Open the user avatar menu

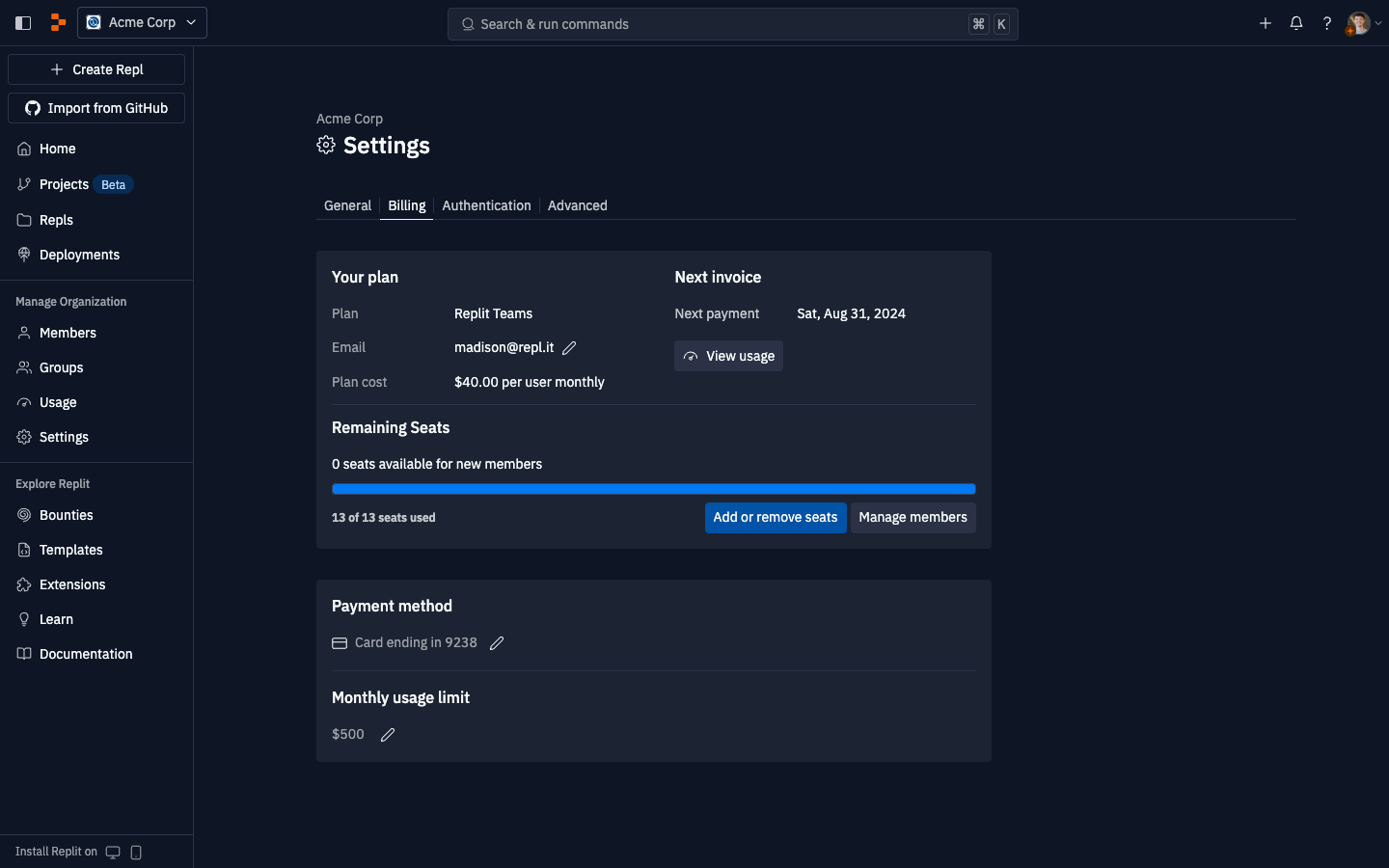pyautogui.click(x=1364, y=23)
